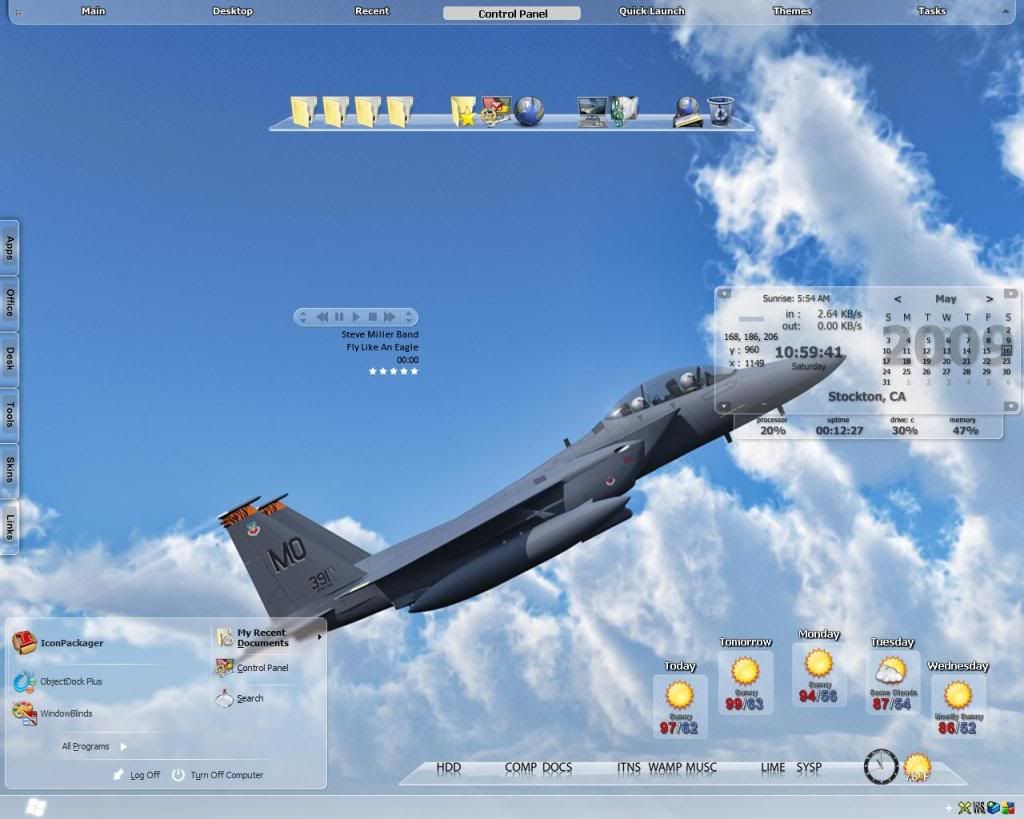
Task: Go to previous track in music player
Action: point(322,317)
